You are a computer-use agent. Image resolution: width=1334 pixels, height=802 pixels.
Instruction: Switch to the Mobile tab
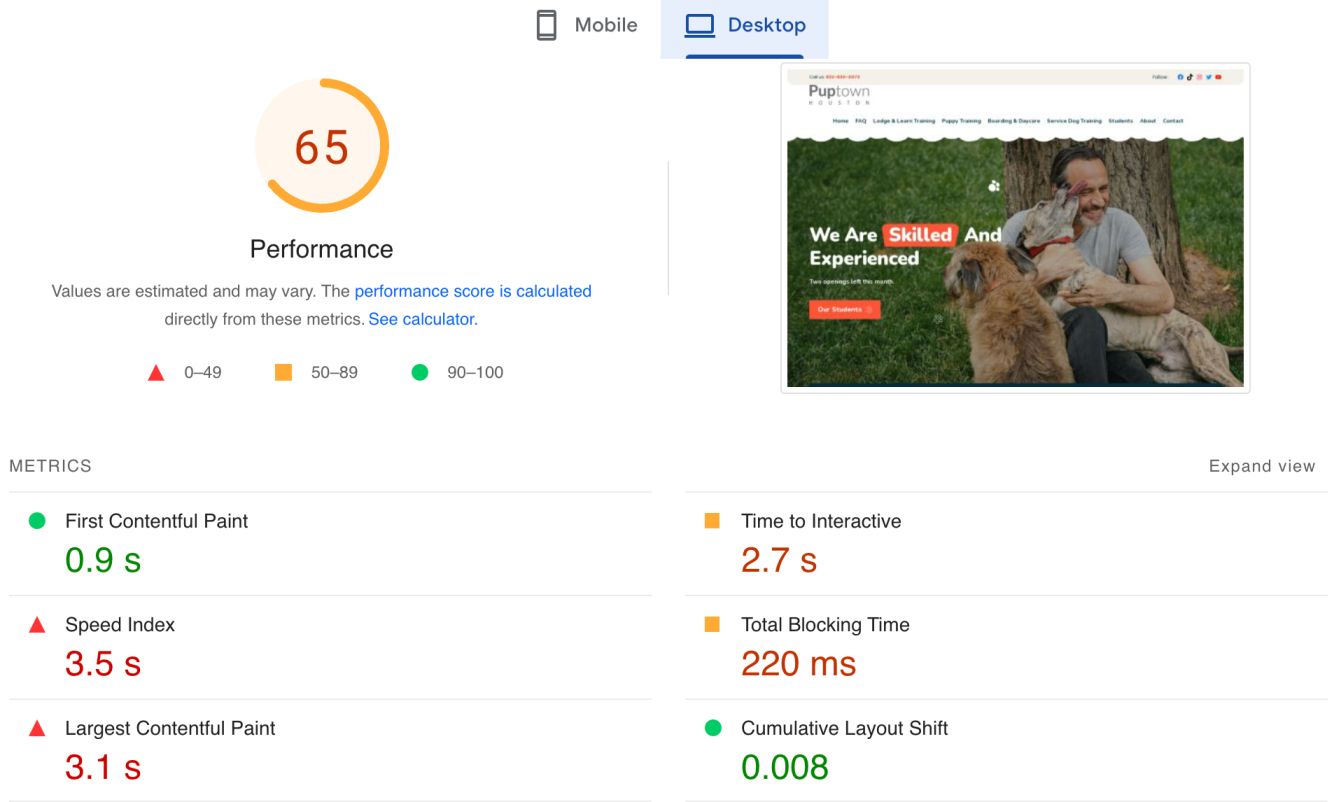(587, 26)
